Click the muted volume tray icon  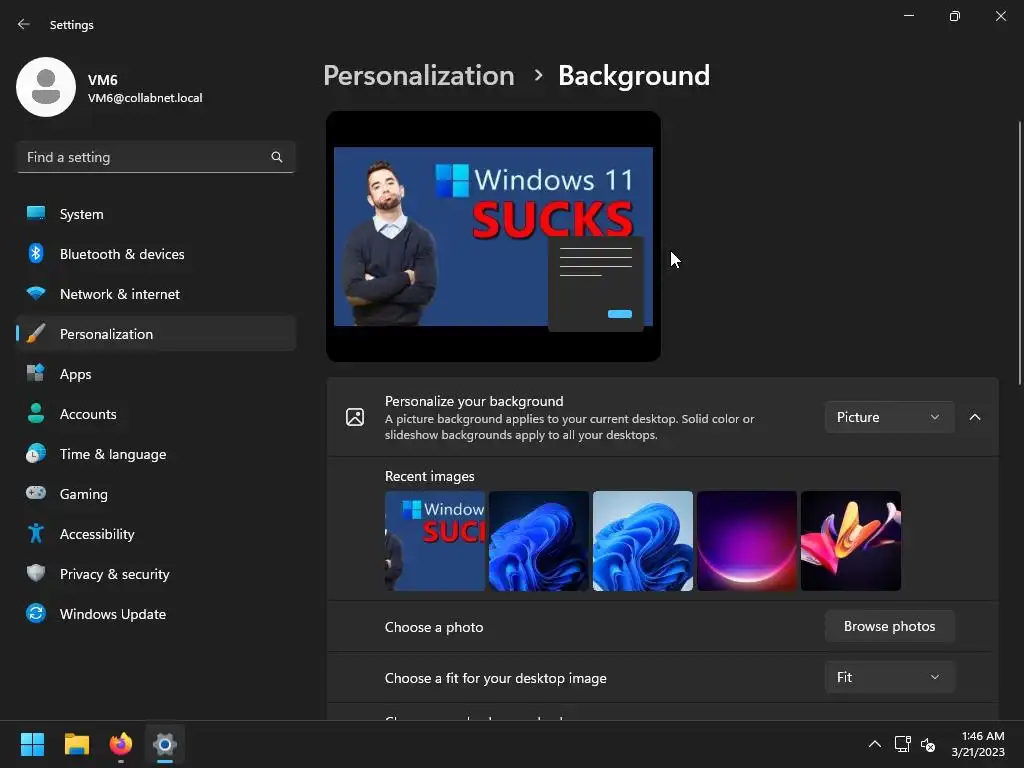click(x=928, y=744)
